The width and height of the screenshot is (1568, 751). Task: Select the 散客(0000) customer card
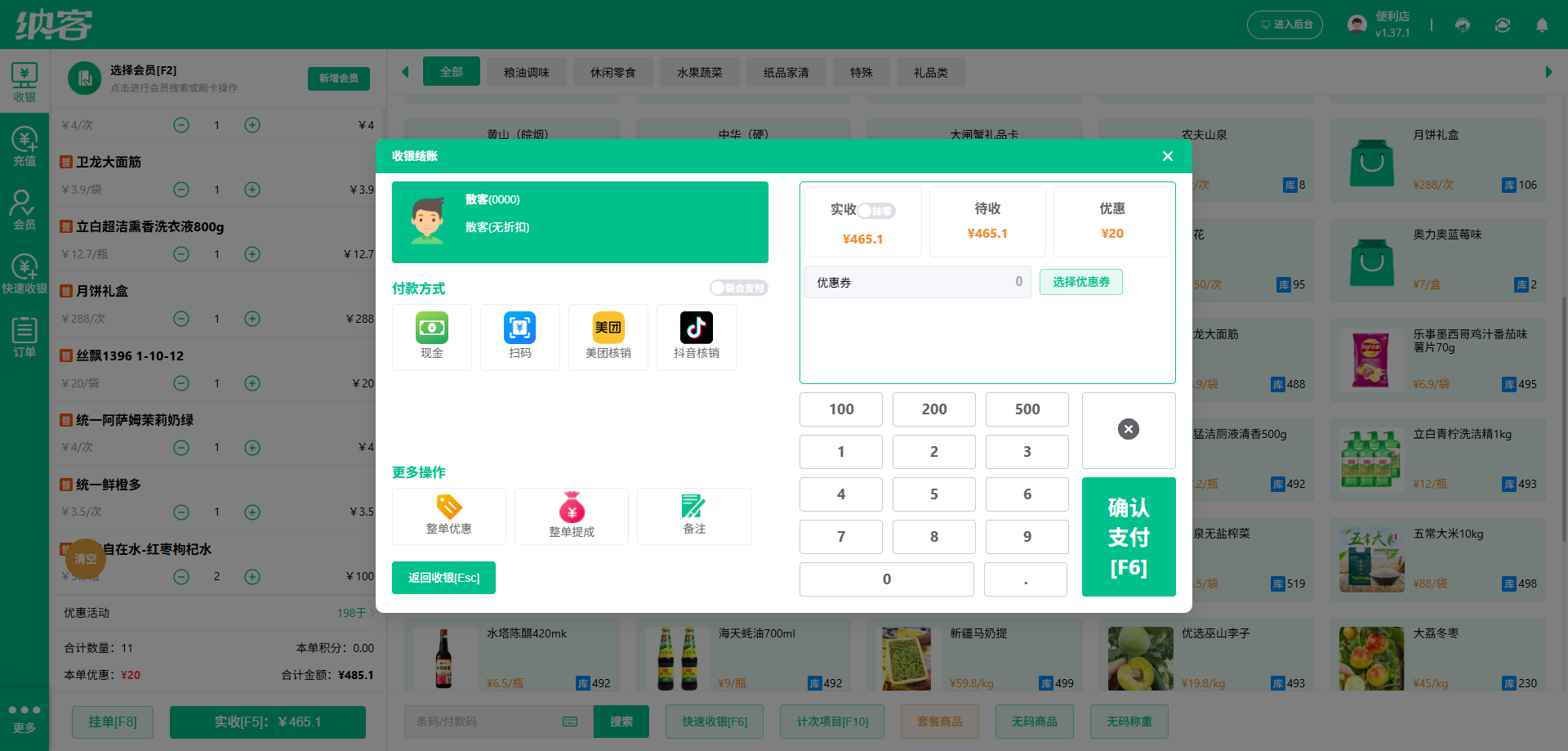[580, 222]
